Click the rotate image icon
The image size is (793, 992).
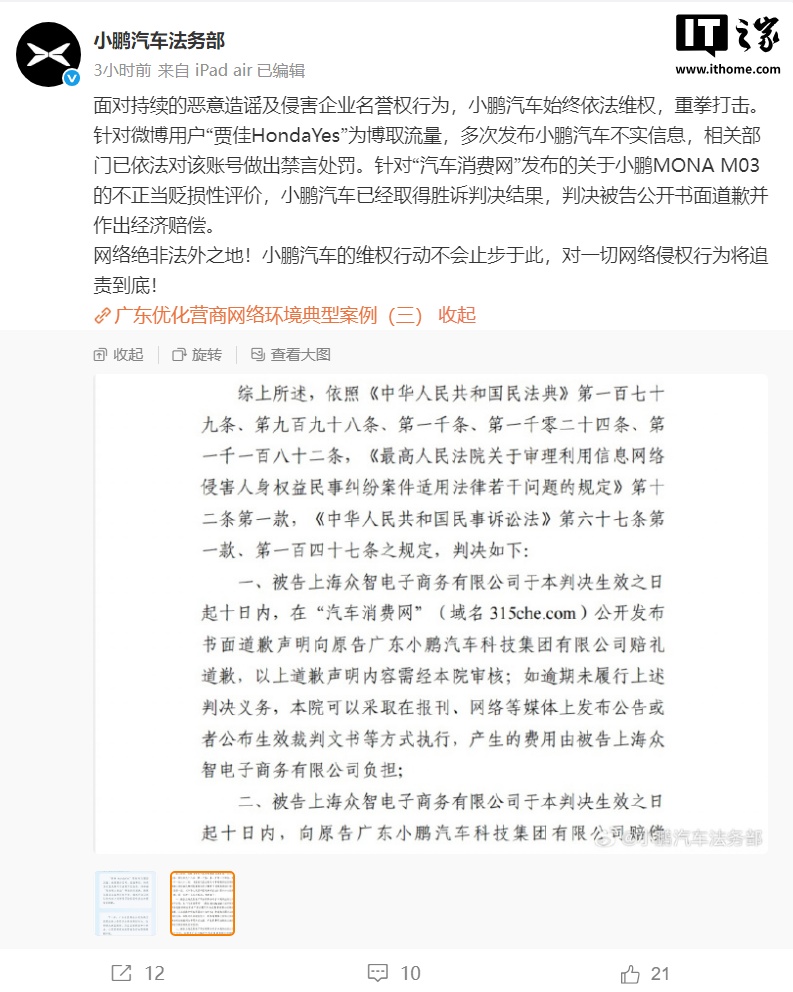click(179, 354)
